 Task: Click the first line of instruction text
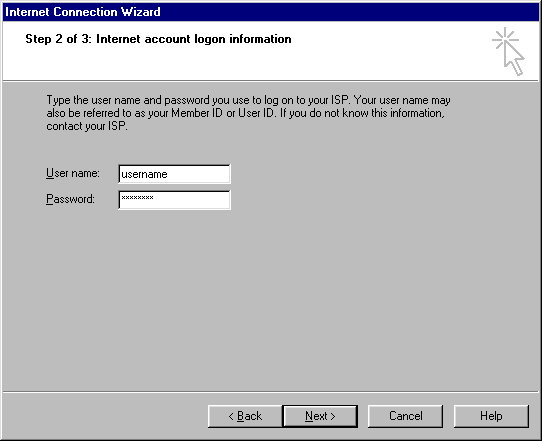pos(248,100)
